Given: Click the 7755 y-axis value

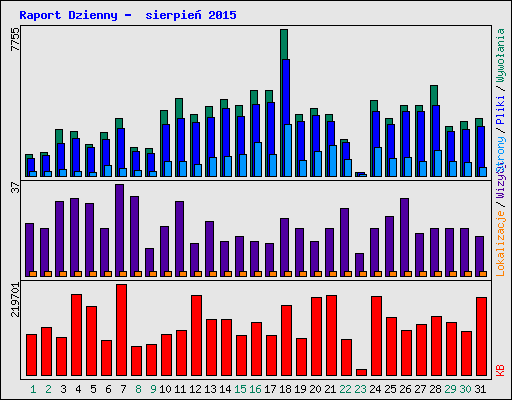Looking at the screenshot, I should 15,39.
